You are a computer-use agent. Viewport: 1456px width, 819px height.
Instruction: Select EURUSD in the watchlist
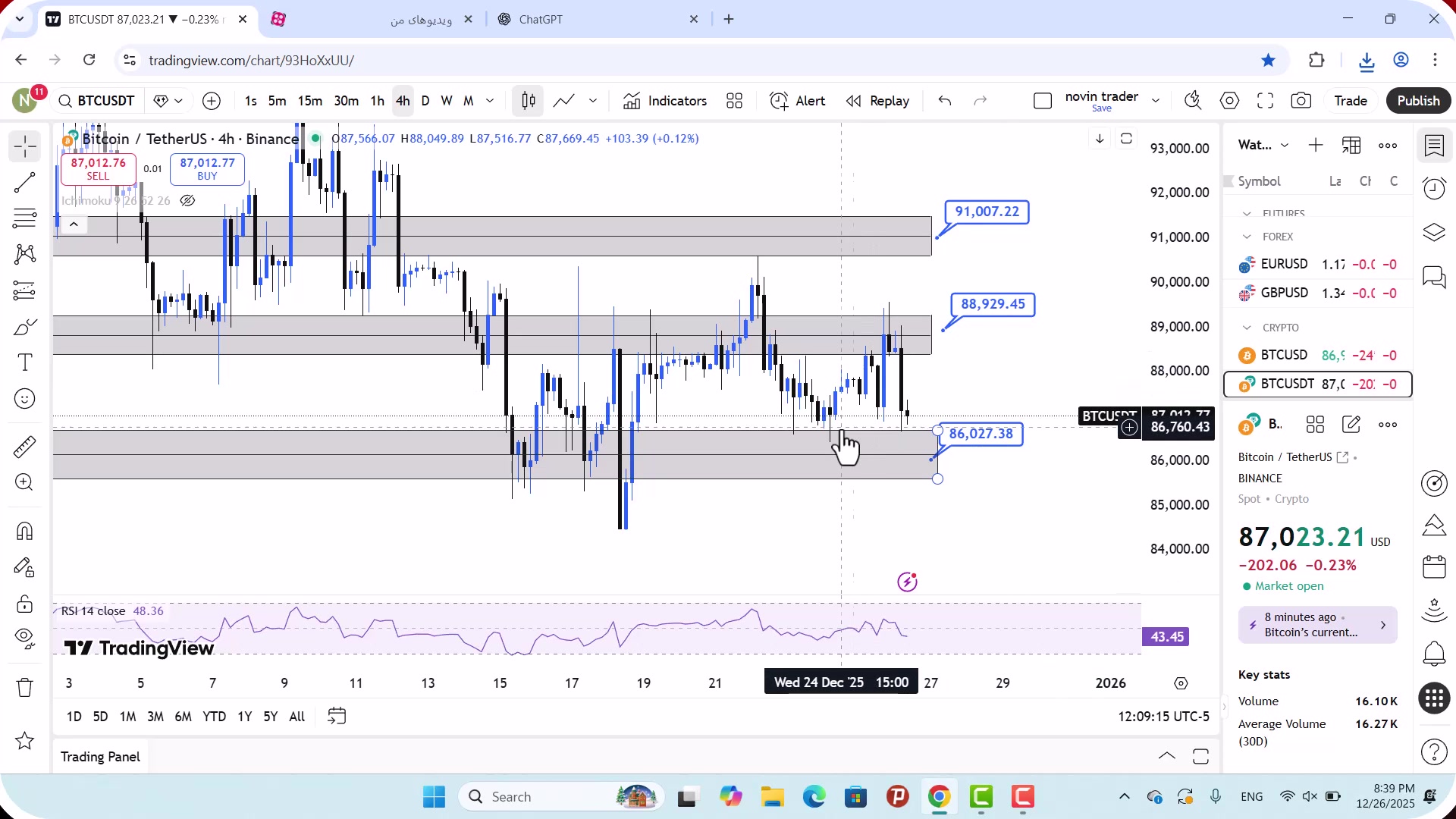click(x=1318, y=265)
